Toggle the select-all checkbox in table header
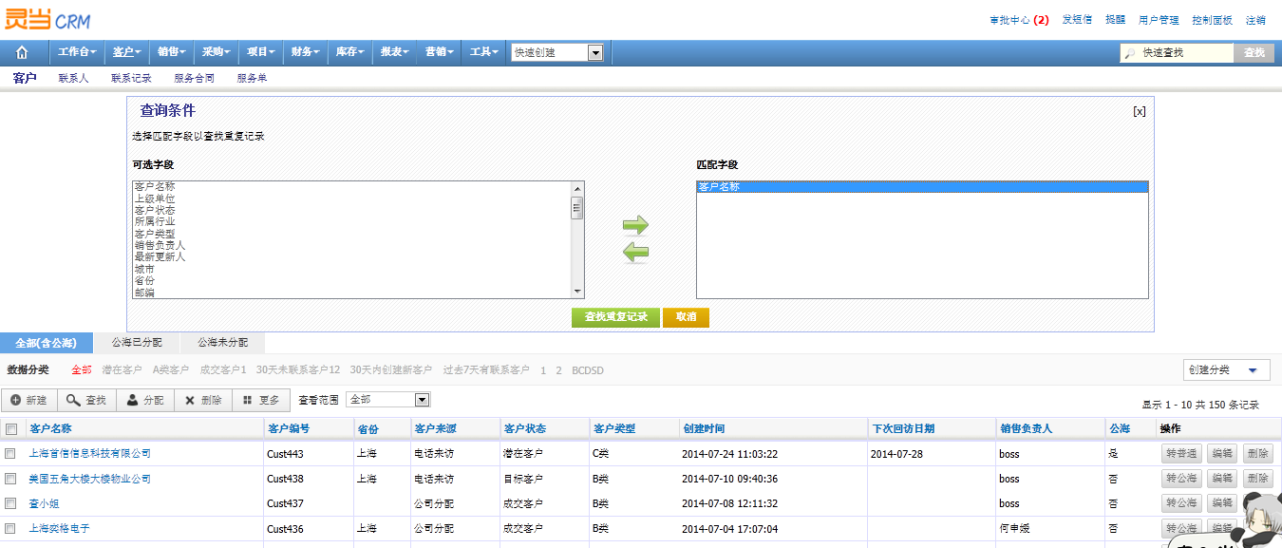Viewport: 1282px width, 548px height. [x=11, y=429]
